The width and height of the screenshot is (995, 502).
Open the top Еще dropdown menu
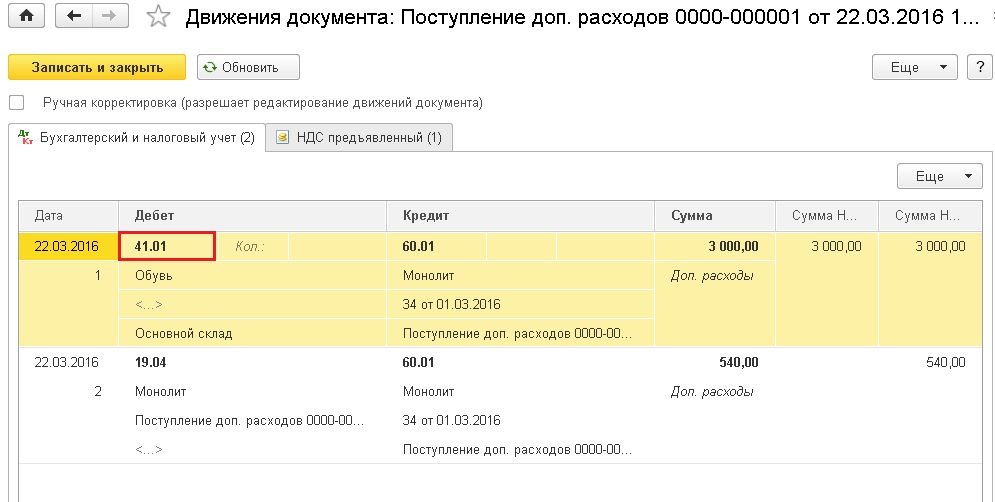coord(914,67)
